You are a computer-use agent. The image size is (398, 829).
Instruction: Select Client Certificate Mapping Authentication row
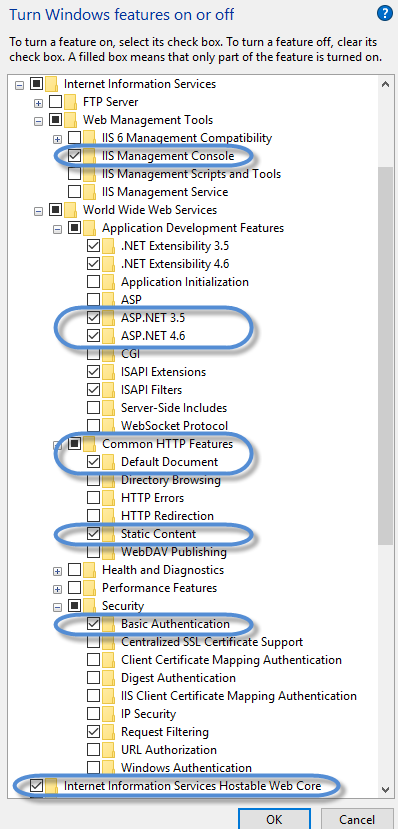click(231, 659)
